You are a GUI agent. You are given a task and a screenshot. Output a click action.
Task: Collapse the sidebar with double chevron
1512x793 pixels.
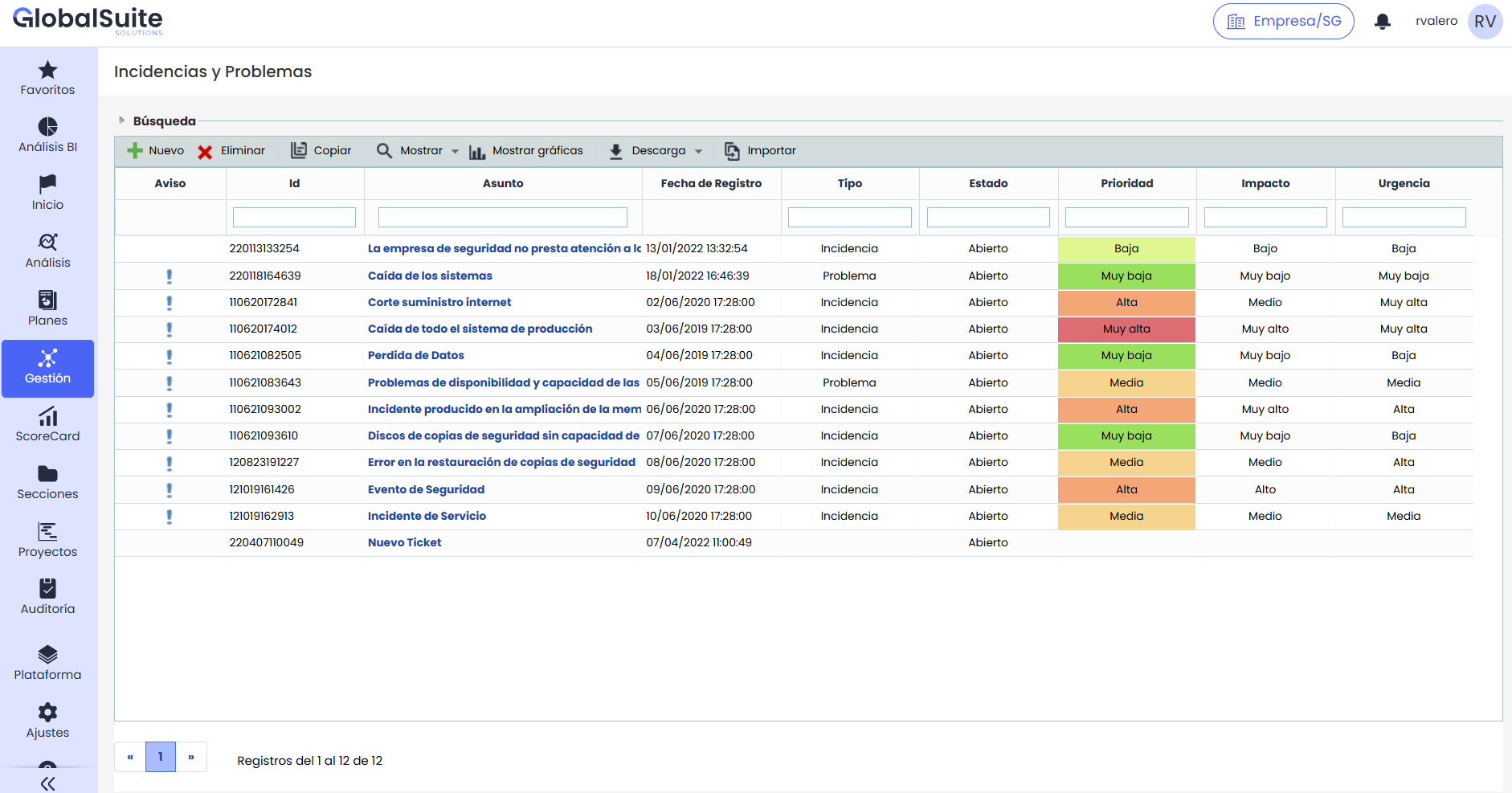pyautogui.click(x=47, y=783)
